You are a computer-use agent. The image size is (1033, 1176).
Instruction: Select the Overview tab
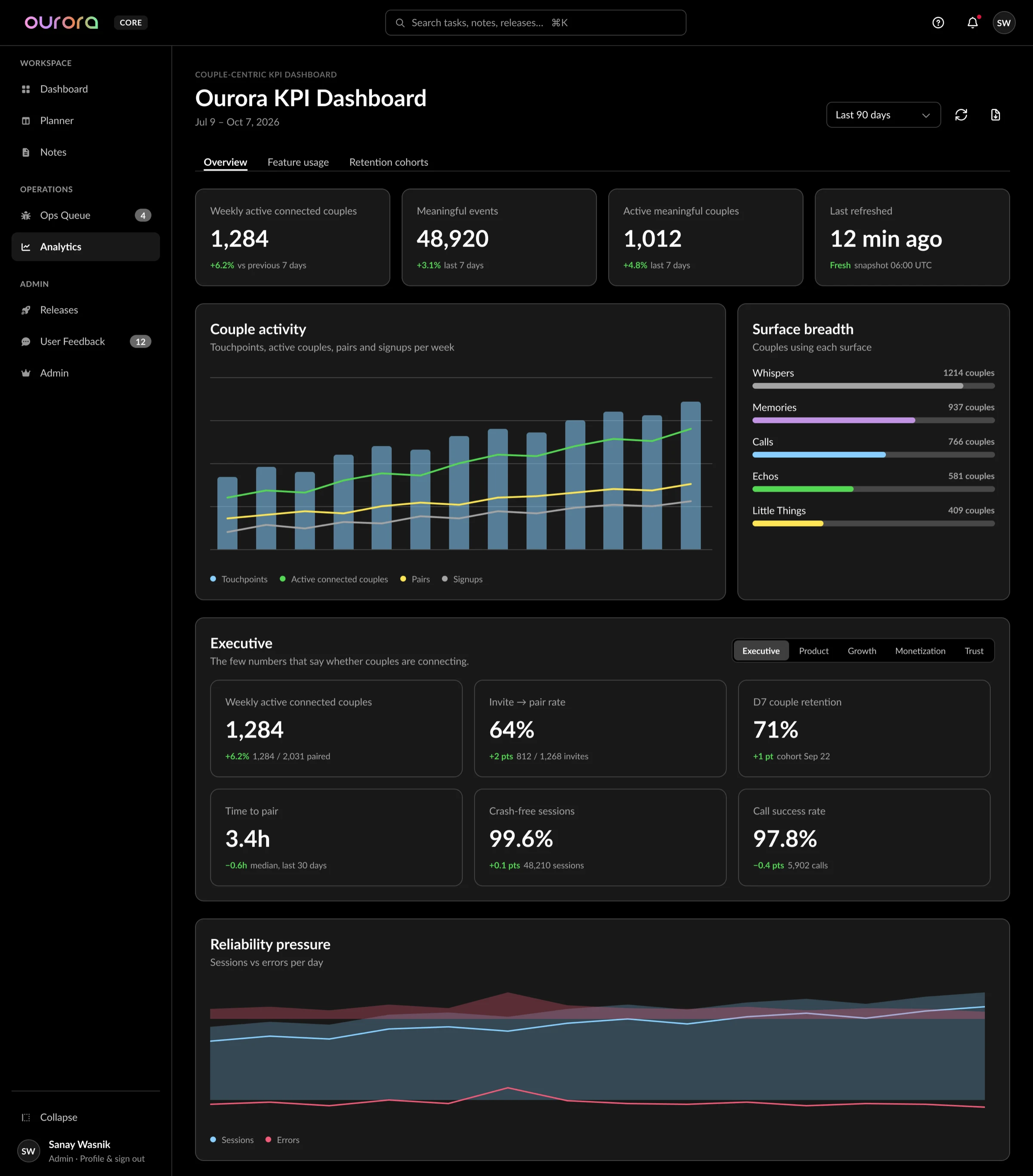225,162
